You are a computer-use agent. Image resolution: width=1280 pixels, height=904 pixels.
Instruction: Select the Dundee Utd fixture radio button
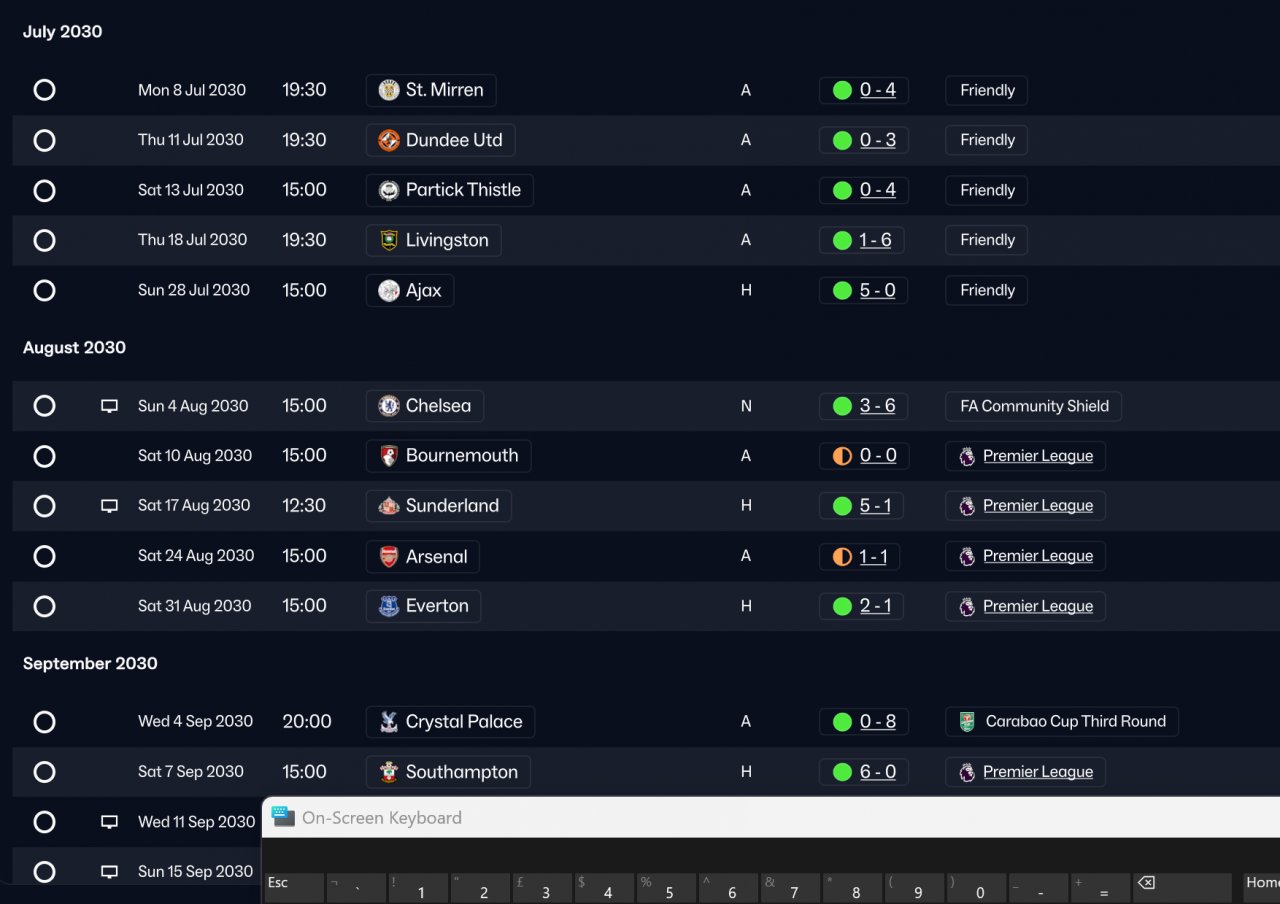44,140
